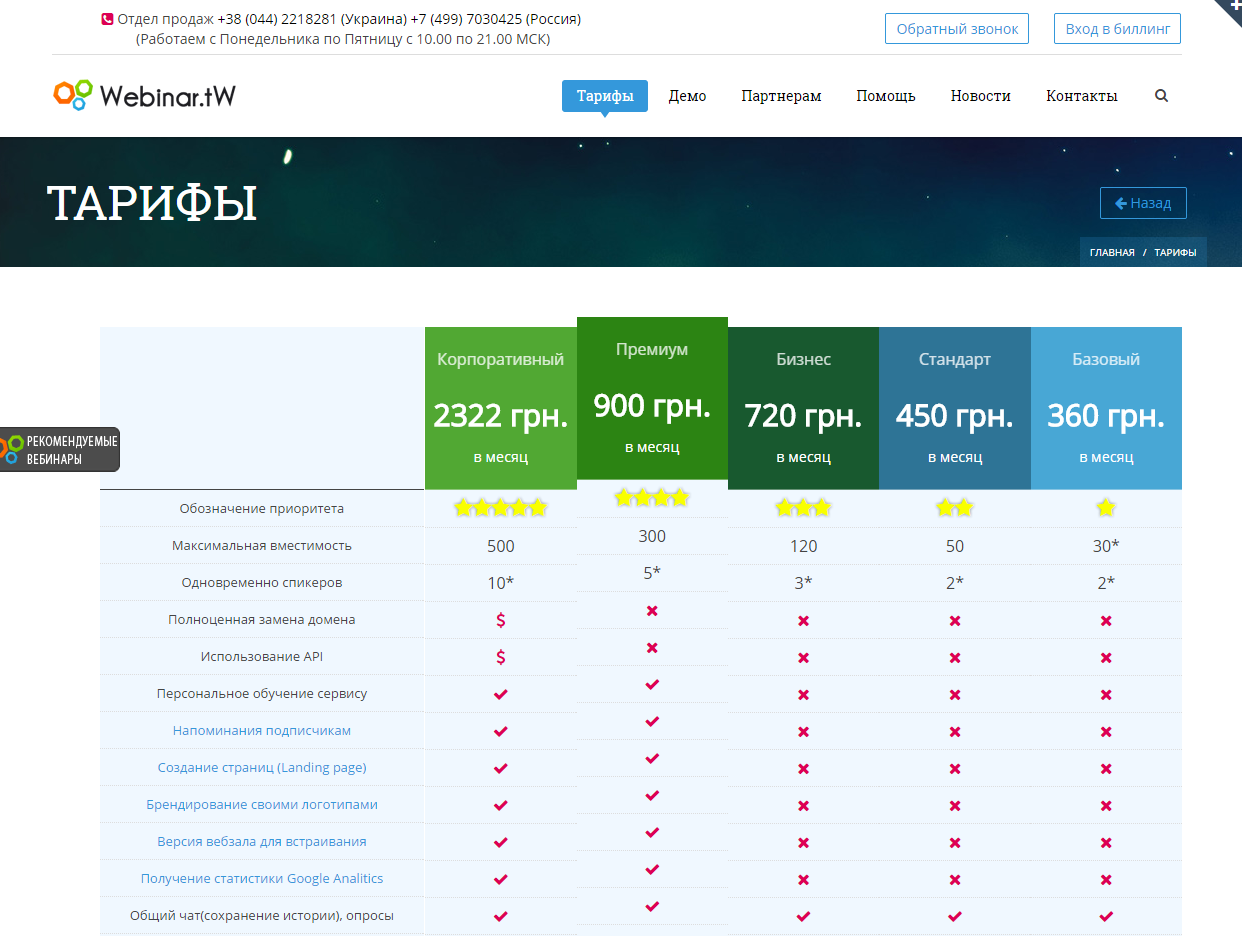
Task: Click the Вход в биллинг button
Action: (1117, 29)
